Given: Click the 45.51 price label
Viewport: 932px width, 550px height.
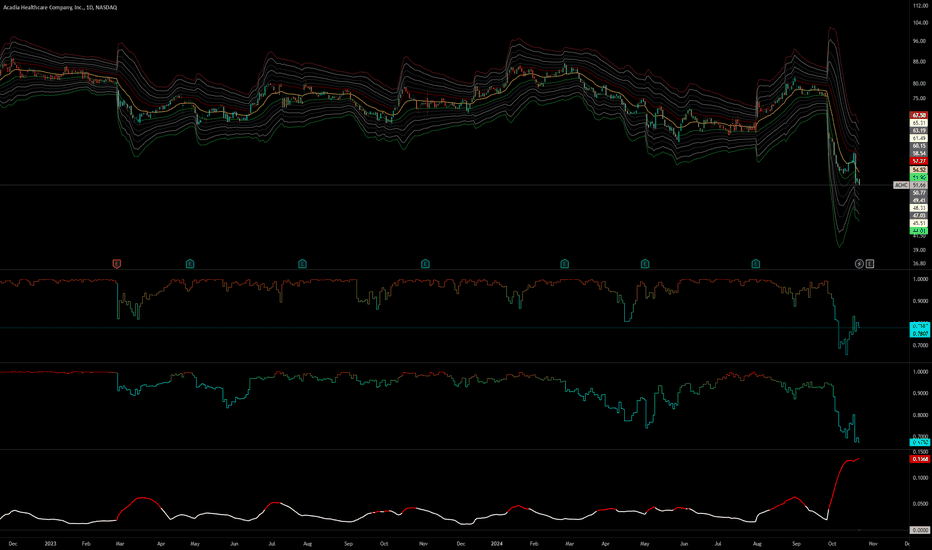Looking at the screenshot, I should 919,224.
